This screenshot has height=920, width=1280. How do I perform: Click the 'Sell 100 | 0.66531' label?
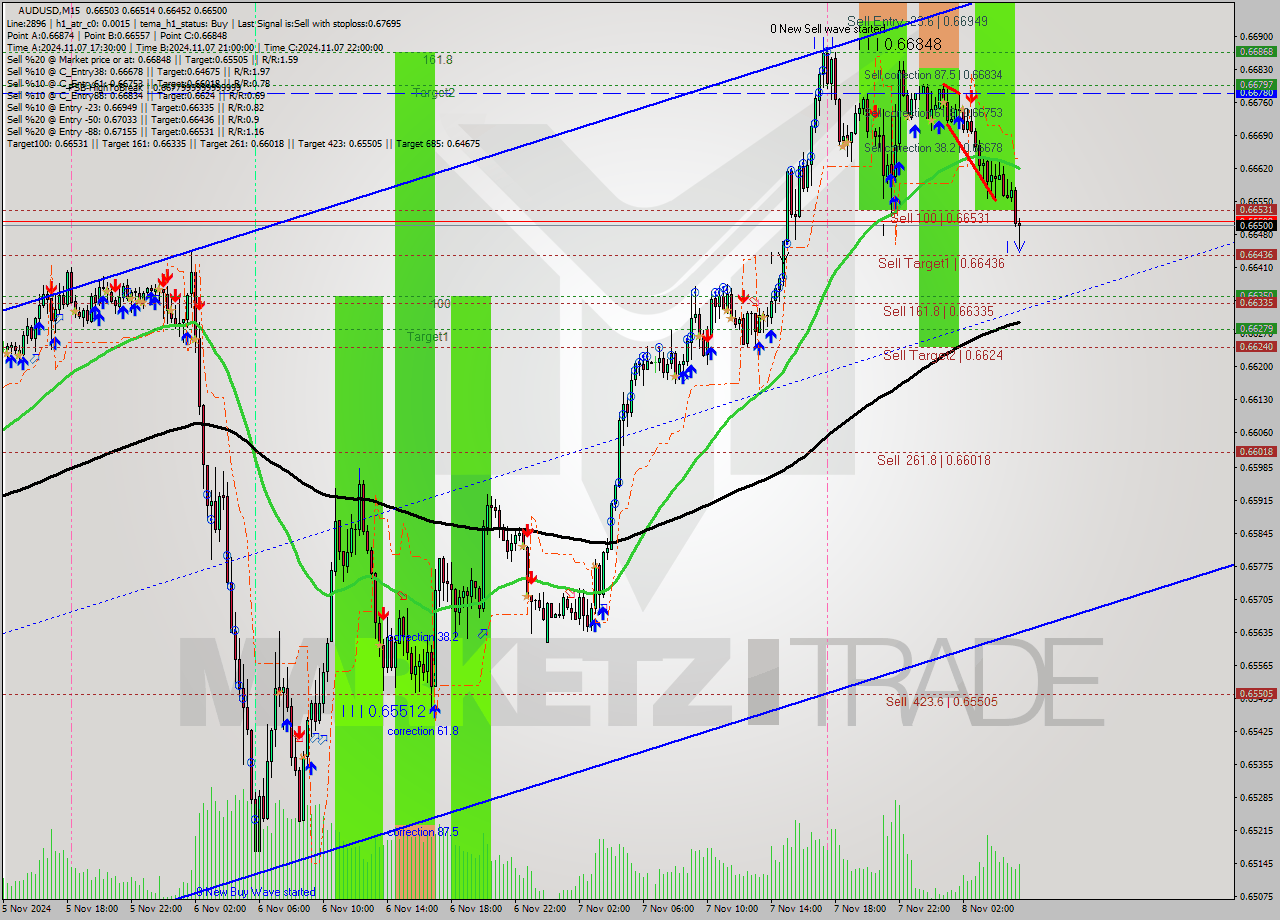pos(940,217)
